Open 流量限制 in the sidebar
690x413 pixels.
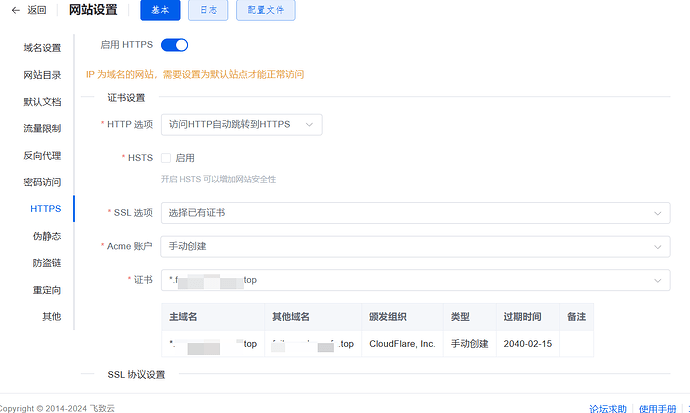click(x=42, y=128)
